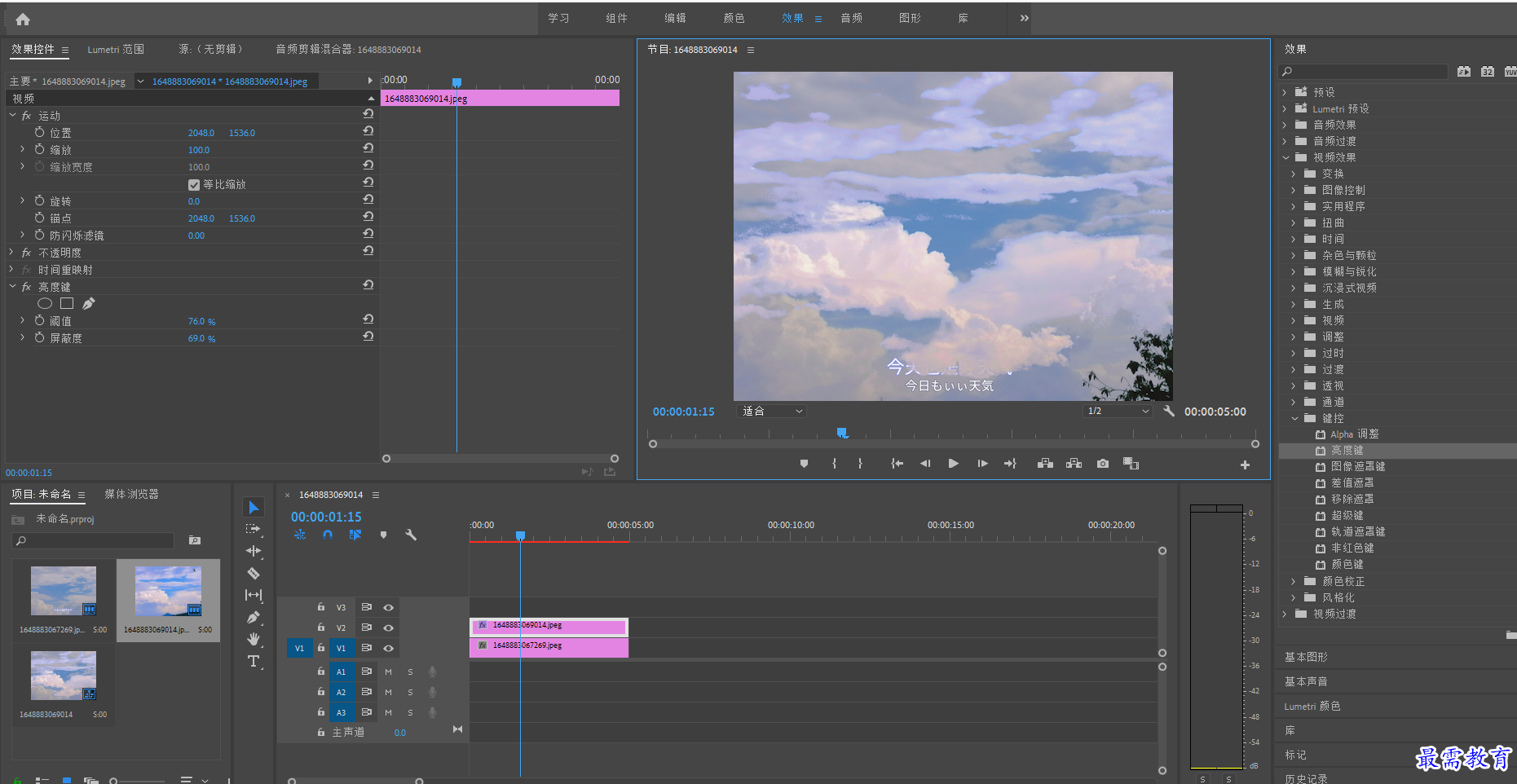Mute audio track A1
This screenshot has width=1517, height=784.
tap(388, 672)
